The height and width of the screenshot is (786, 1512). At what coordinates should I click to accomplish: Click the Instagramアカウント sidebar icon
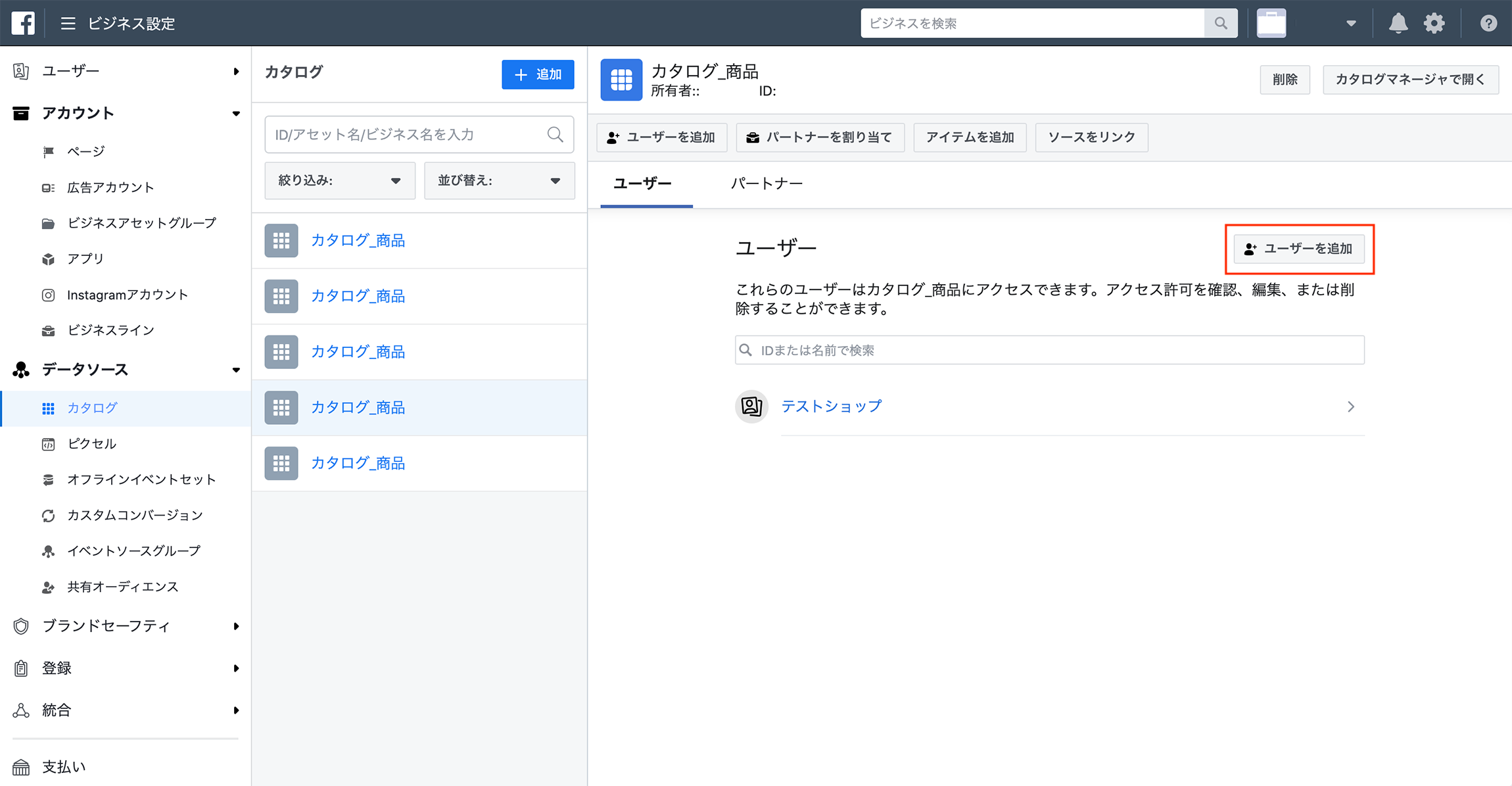[48, 295]
